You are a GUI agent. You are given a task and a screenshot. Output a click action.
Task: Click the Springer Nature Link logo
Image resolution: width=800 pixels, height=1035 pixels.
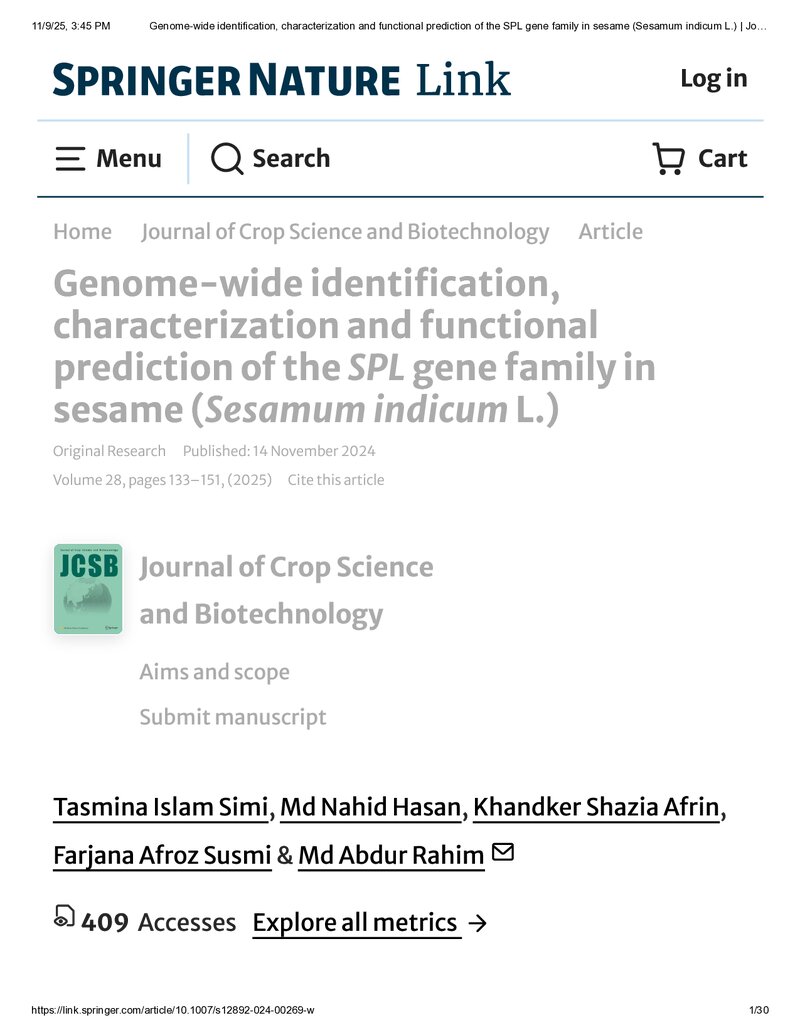[282, 79]
